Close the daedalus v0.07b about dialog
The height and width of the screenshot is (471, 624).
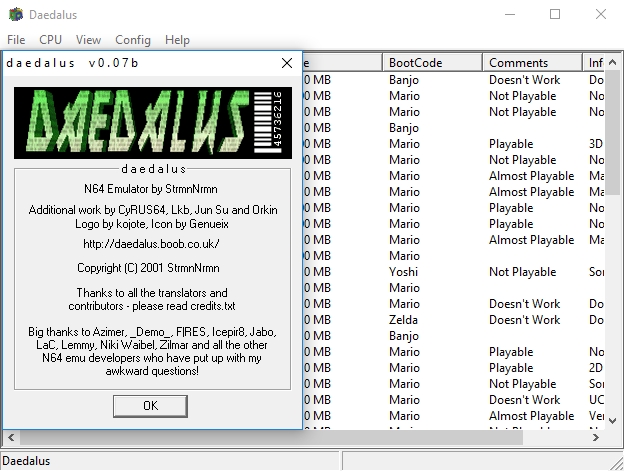287,63
